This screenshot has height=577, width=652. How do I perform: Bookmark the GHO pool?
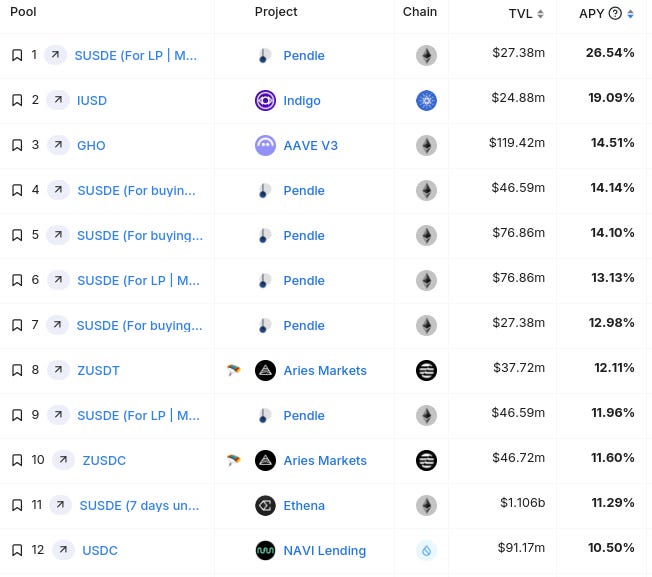coord(17,145)
